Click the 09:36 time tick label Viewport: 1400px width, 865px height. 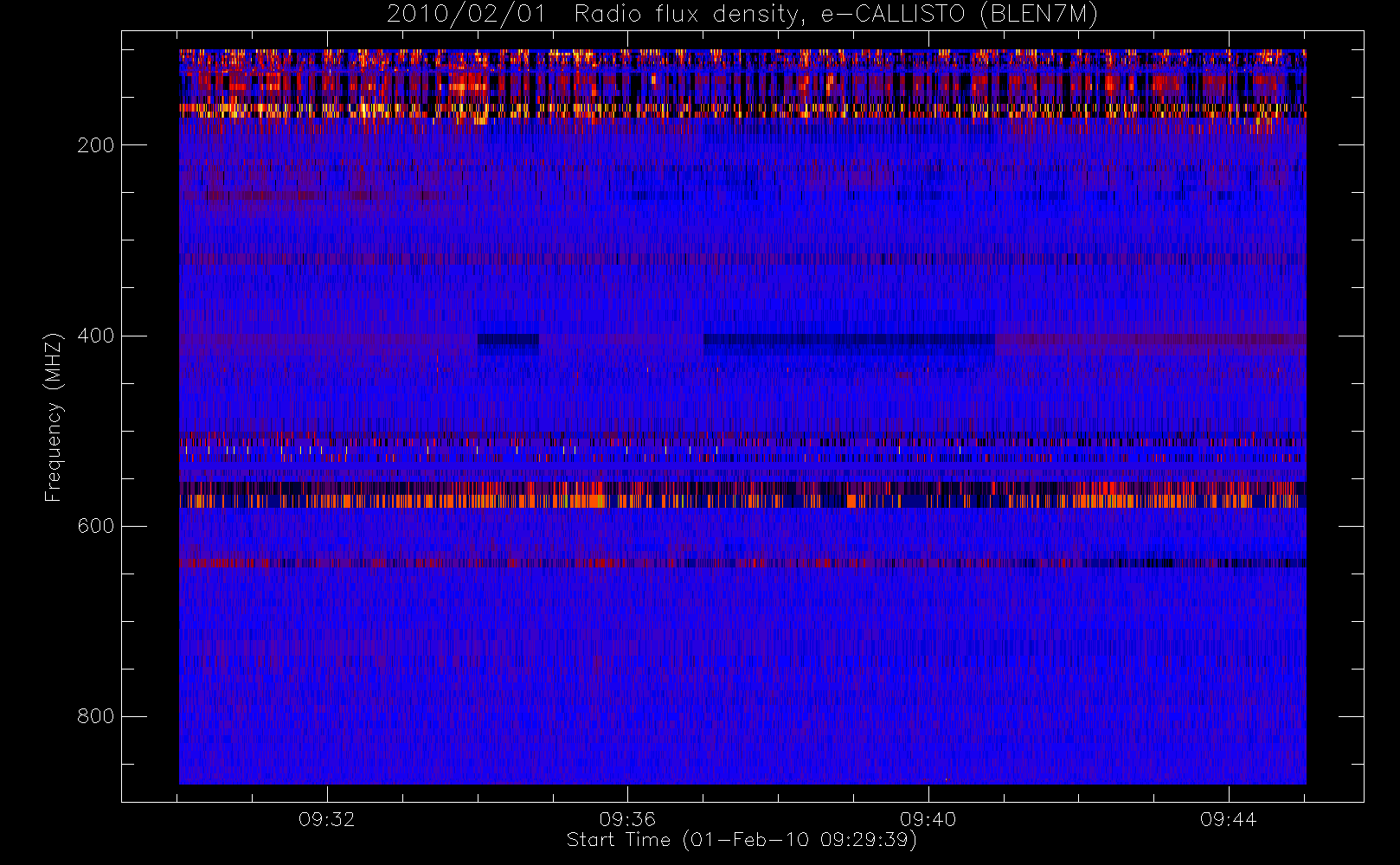pyautogui.click(x=627, y=819)
